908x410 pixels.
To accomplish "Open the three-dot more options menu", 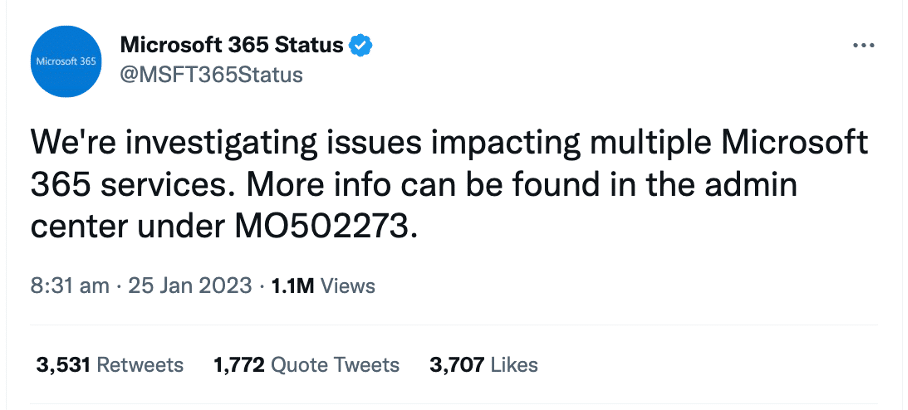I will (x=864, y=45).
